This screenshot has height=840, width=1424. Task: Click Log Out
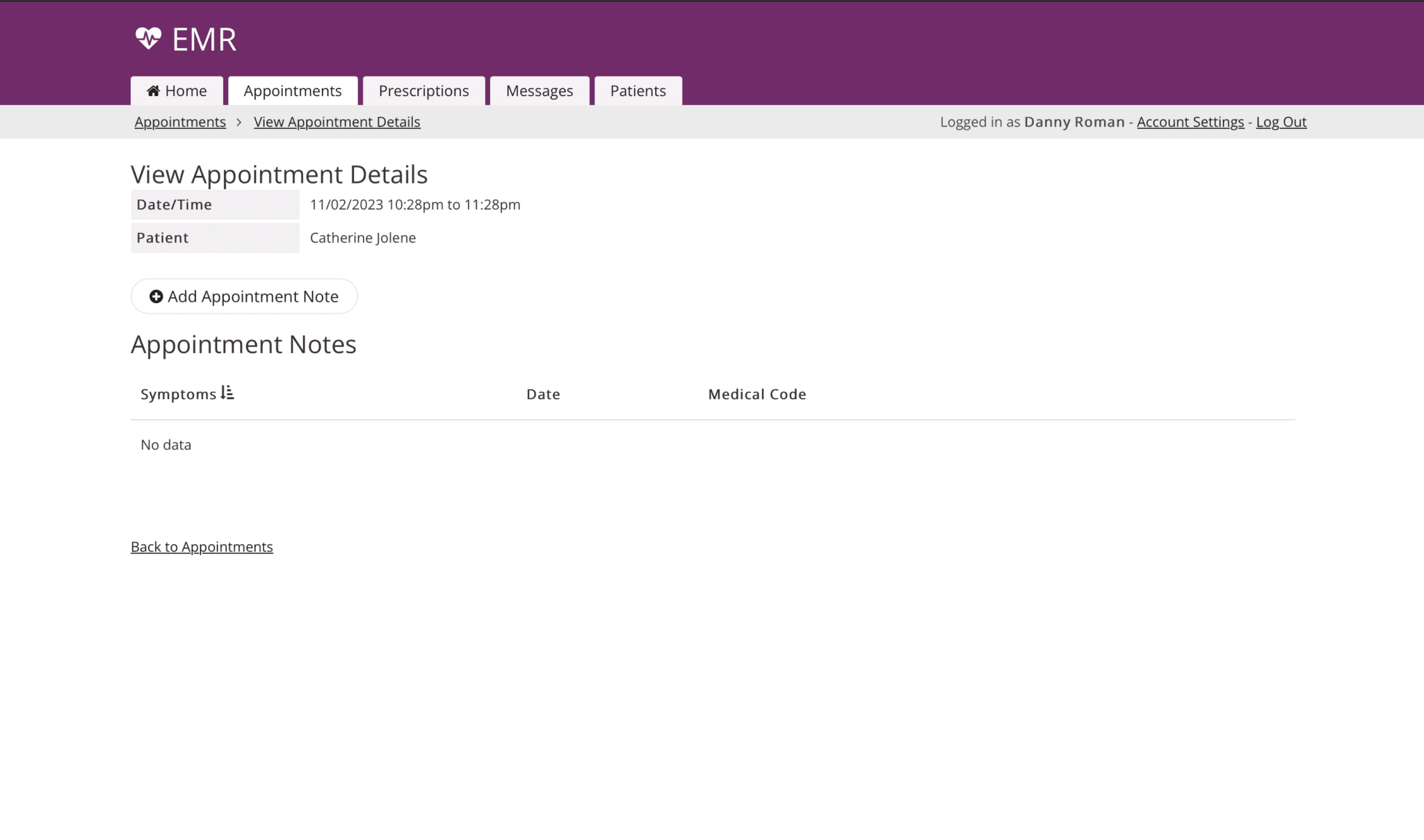[x=1281, y=122]
